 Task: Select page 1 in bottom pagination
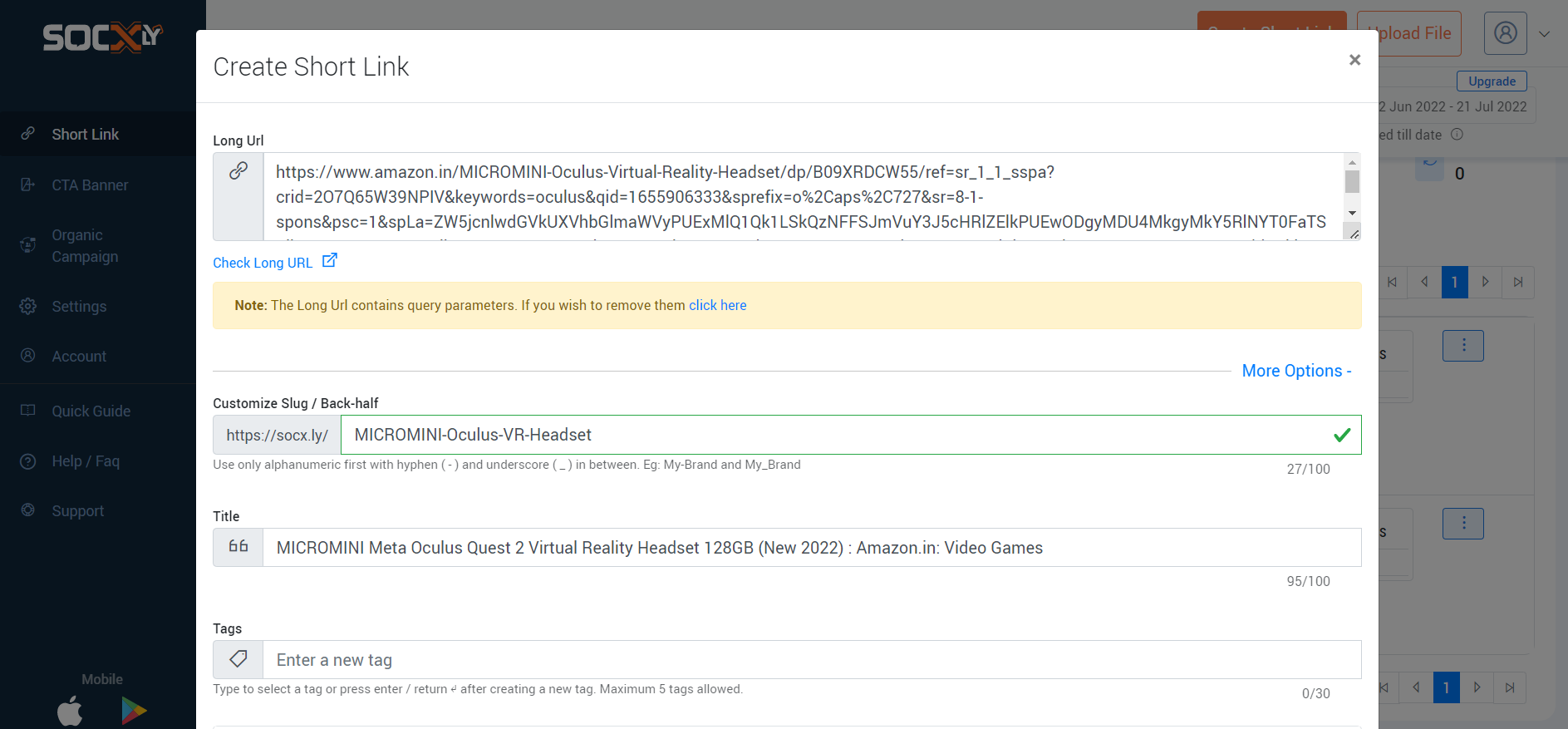[1446, 687]
